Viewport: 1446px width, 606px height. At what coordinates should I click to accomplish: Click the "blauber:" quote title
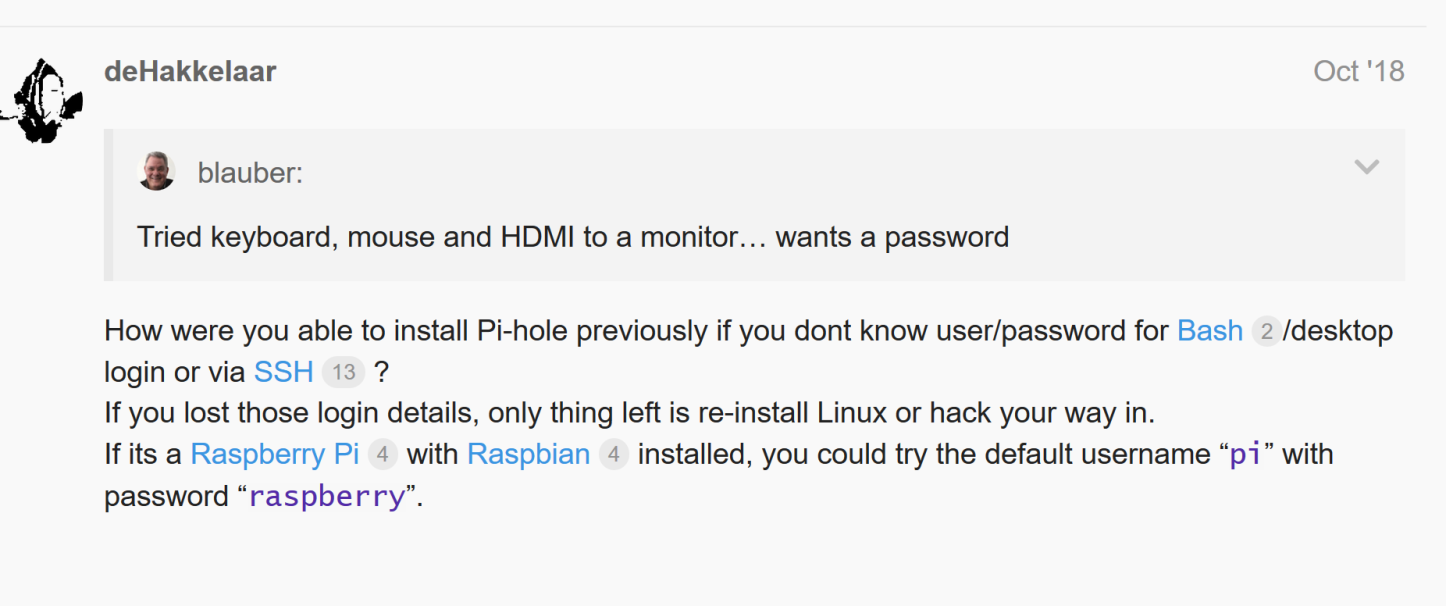click(250, 173)
